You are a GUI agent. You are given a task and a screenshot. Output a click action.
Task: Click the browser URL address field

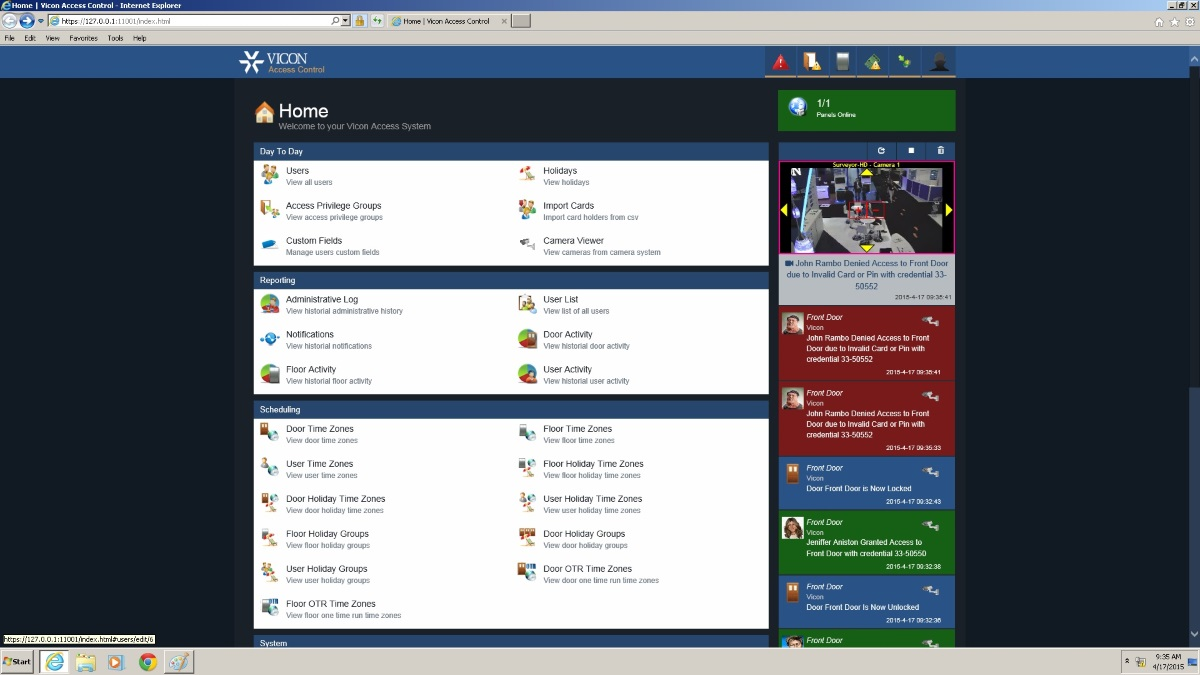(190, 21)
